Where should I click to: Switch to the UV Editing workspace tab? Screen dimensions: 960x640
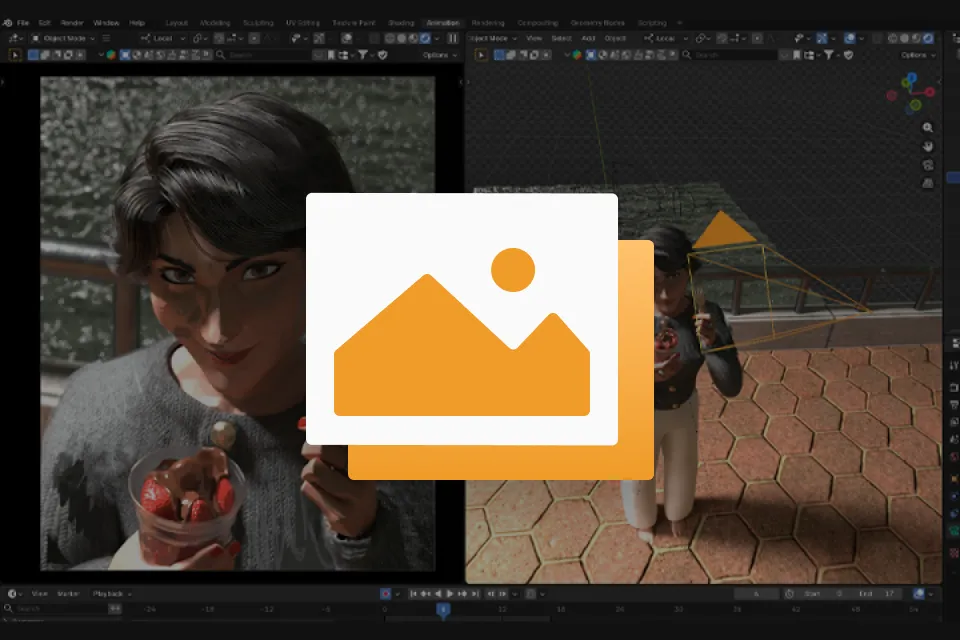tap(302, 23)
